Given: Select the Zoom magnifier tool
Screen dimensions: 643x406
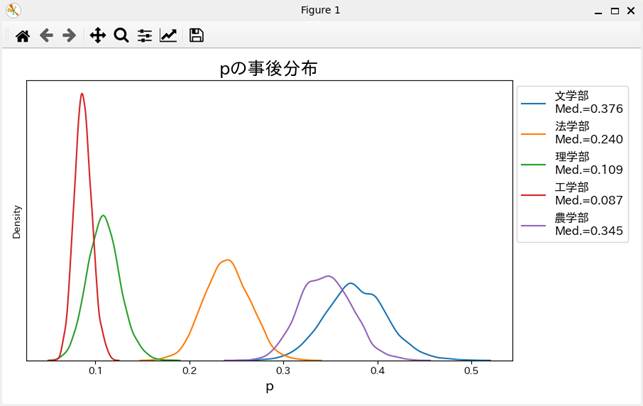Looking at the screenshot, I should coord(121,35).
